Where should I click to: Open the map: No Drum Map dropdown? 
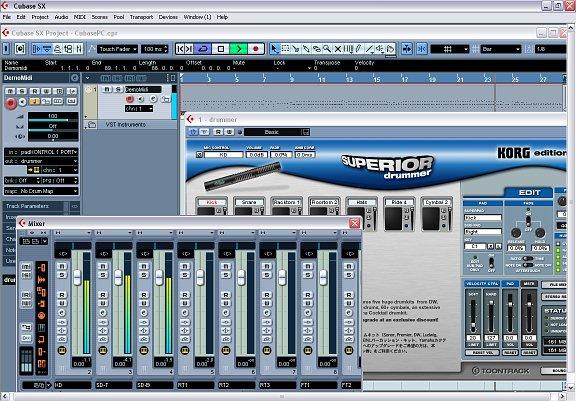[41, 191]
